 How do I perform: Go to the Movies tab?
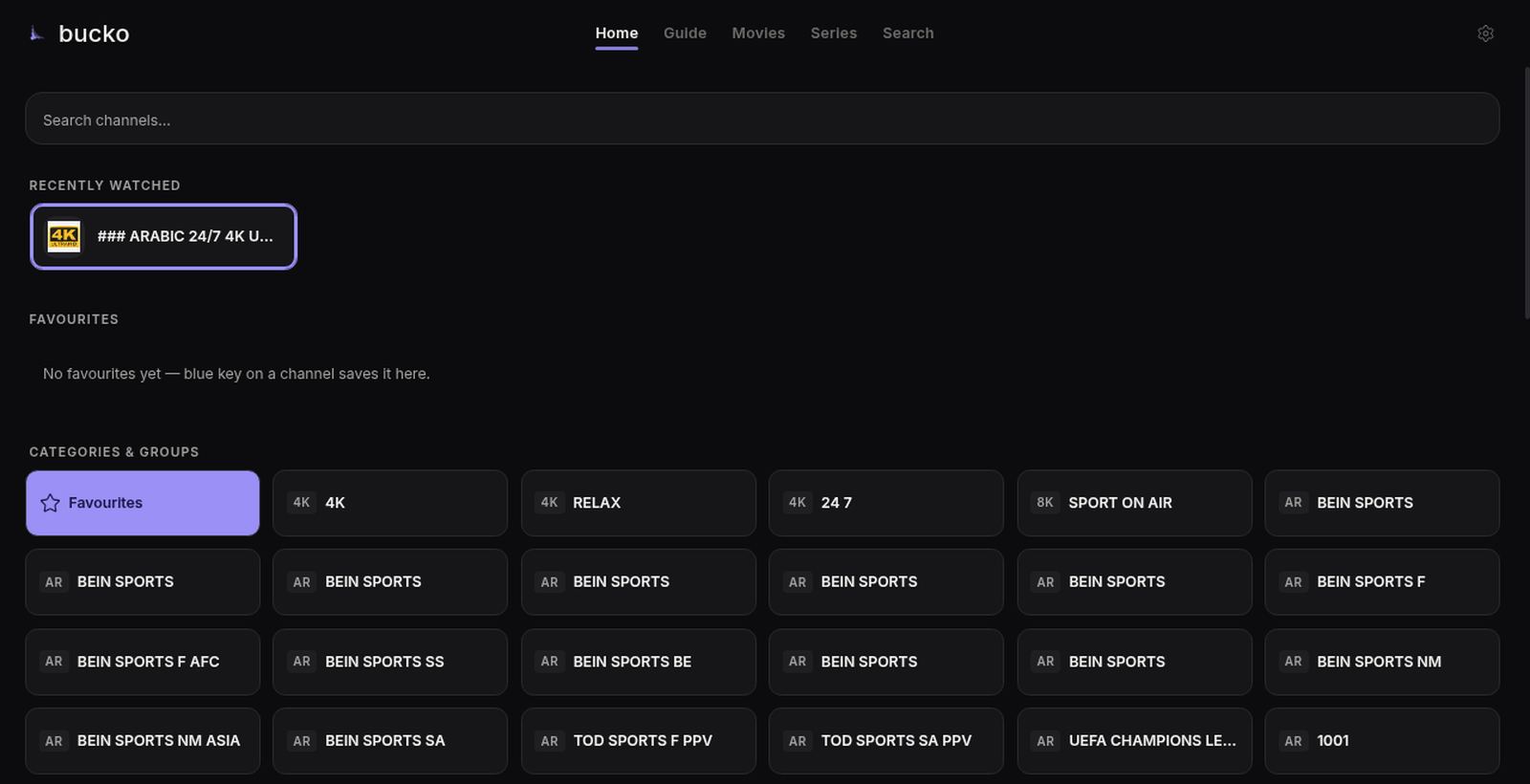(758, 33)
